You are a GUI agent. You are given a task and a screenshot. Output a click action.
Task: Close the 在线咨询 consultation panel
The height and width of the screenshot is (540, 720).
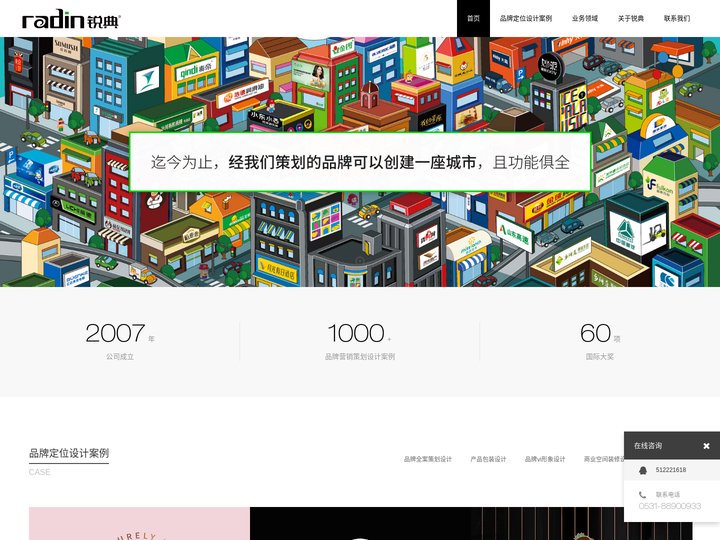[x=706, y=445]
